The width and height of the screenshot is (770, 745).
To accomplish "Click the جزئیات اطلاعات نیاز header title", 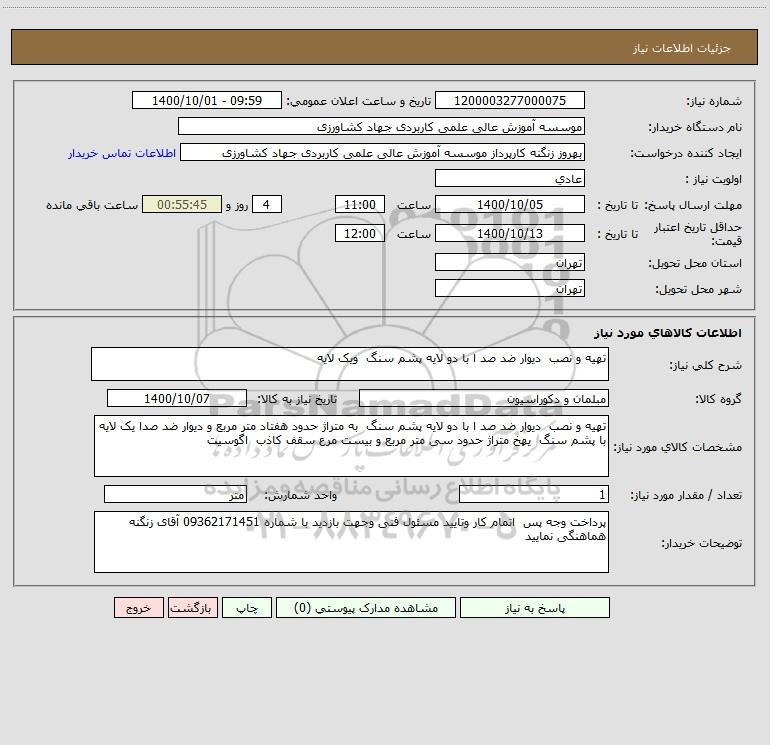I will pyautogui.click(x=682, y=48).
